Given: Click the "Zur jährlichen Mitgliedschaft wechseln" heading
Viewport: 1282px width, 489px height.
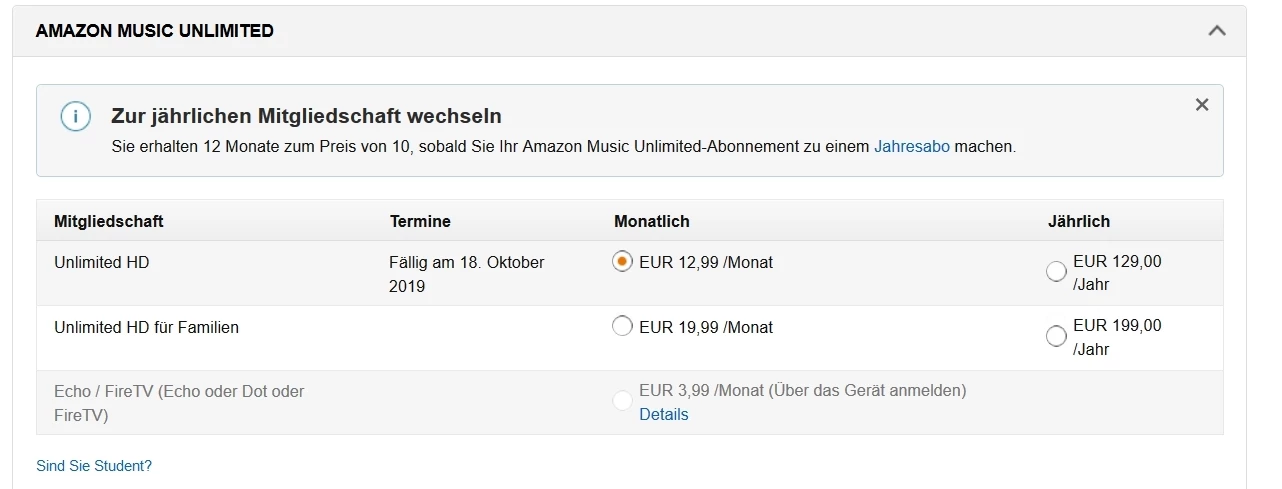Looking at the screenshot, I should [x=306, y=116].
